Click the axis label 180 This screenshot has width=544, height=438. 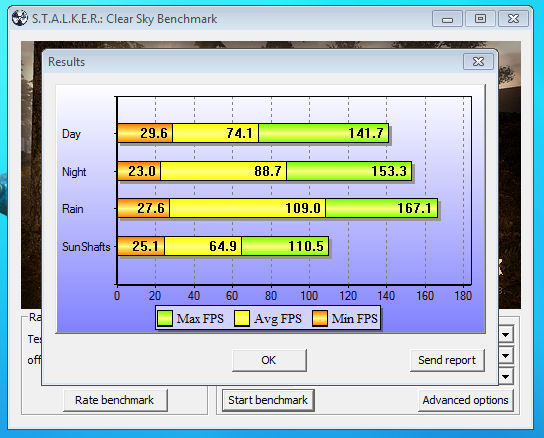click(463, 296)
